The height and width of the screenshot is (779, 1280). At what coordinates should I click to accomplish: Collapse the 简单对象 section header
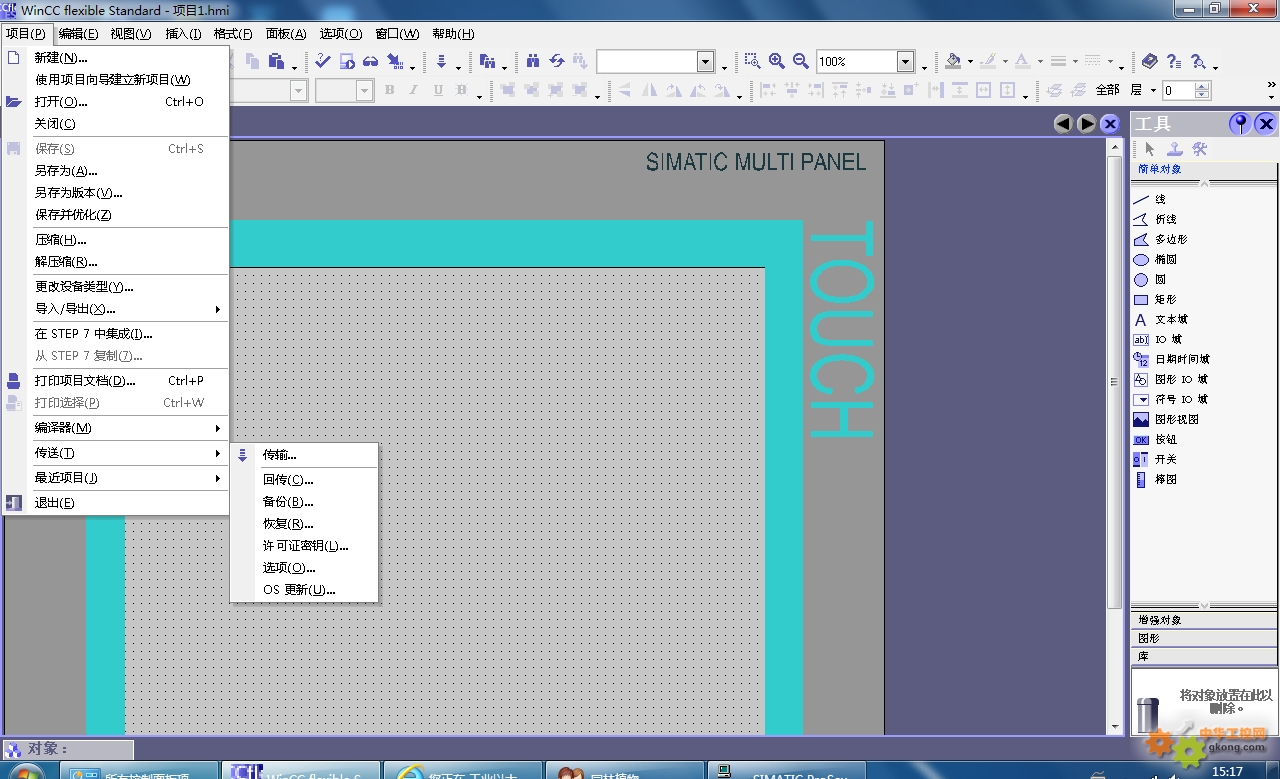pos(1204,169)
